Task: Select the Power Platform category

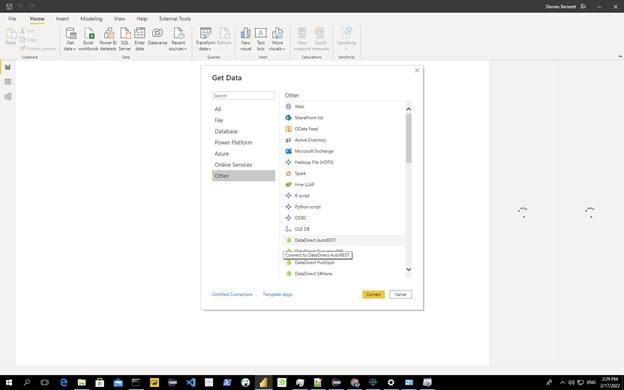Action: point(243,142)
